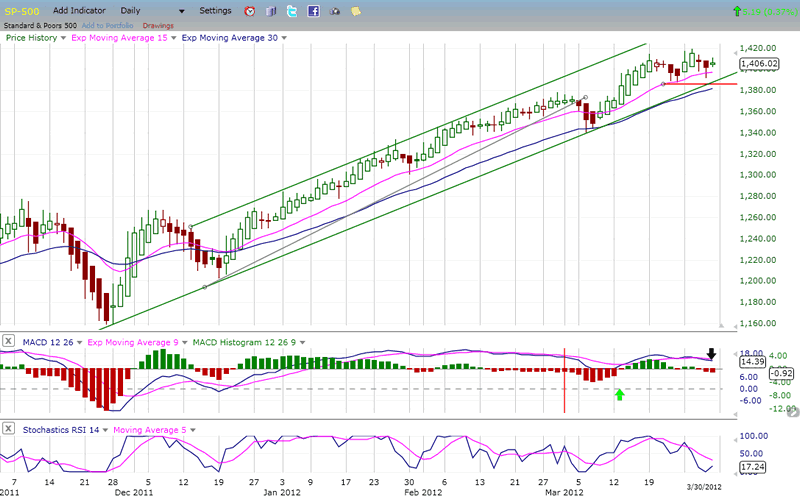Click the Mar 2012 axis label
This screenshot has width=800, height=497.
tap(564, 492)
